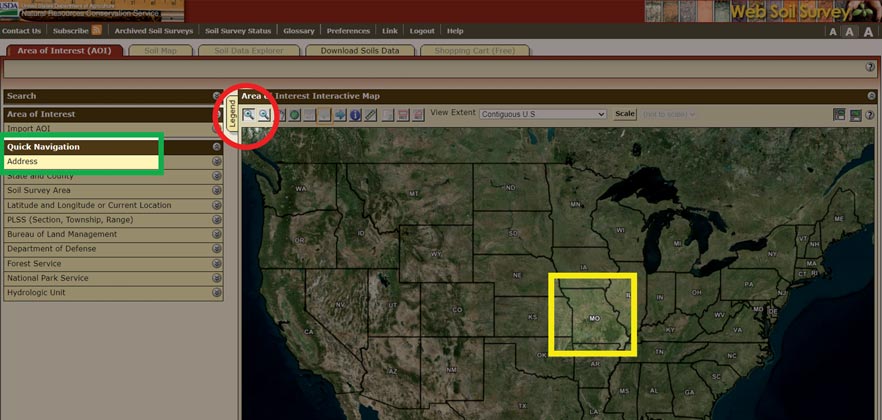The width and height of the screenshot is (882, 420).
Task: Click the measure distance ruler tool
Action: [x=370, y=115]
